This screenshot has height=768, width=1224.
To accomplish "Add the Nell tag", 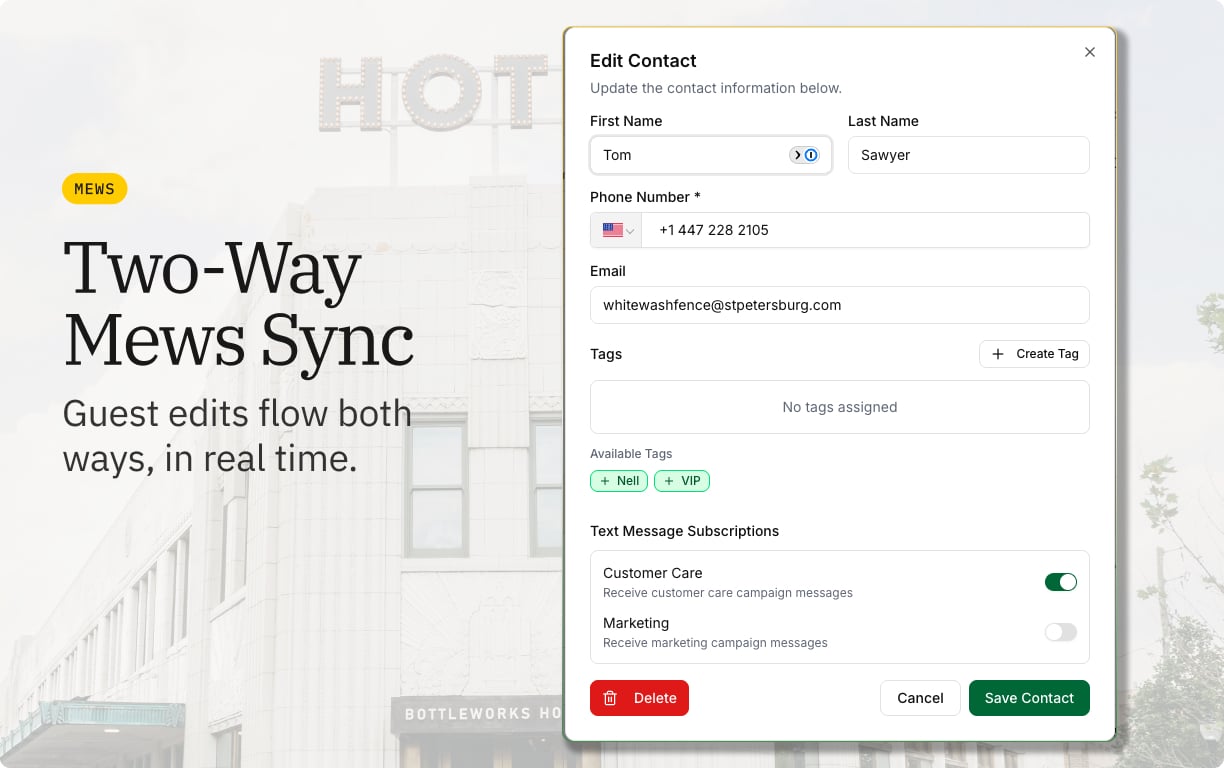I will tap(619, 481).
